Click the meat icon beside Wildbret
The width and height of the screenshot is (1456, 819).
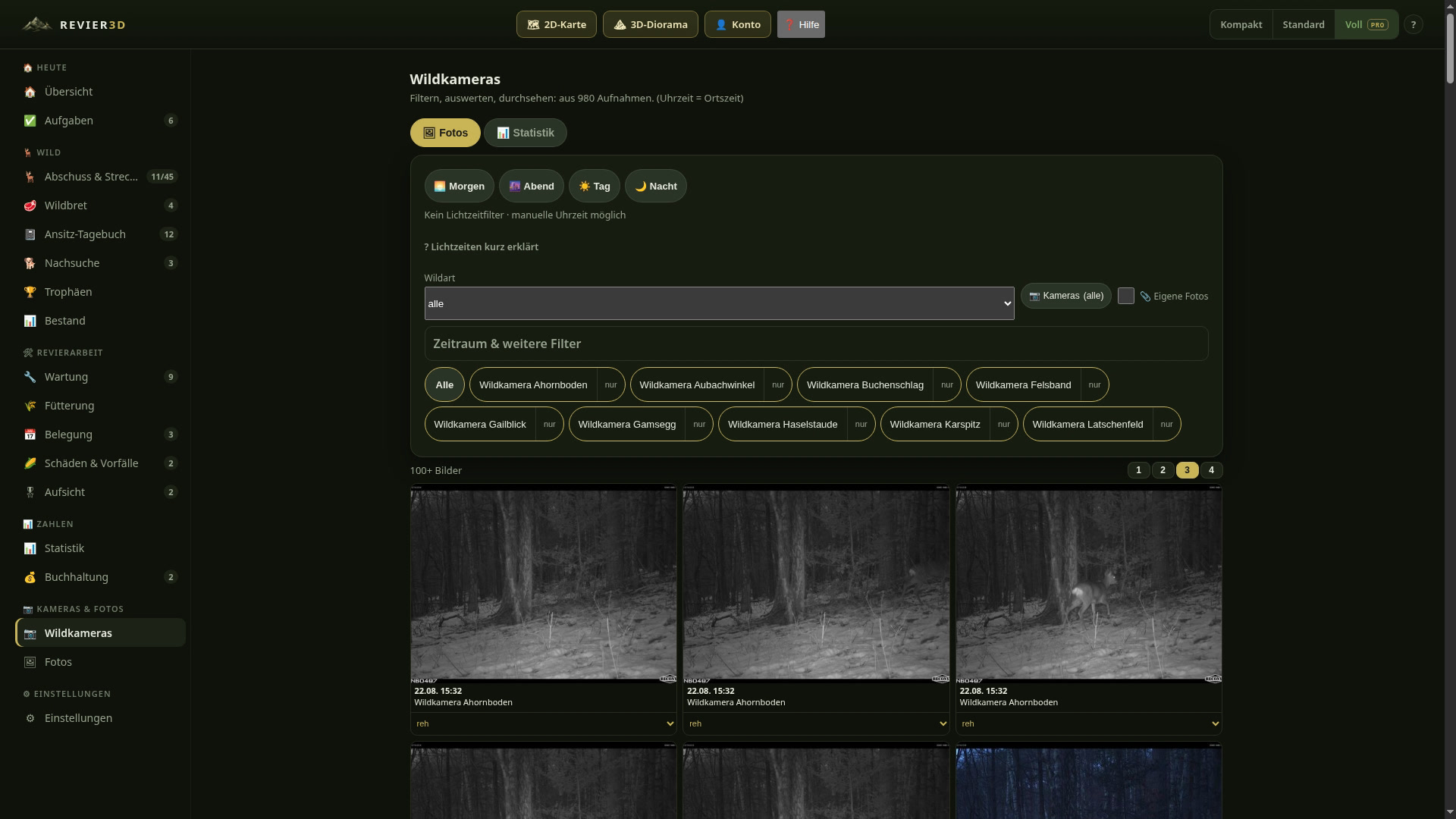point(30,206)
